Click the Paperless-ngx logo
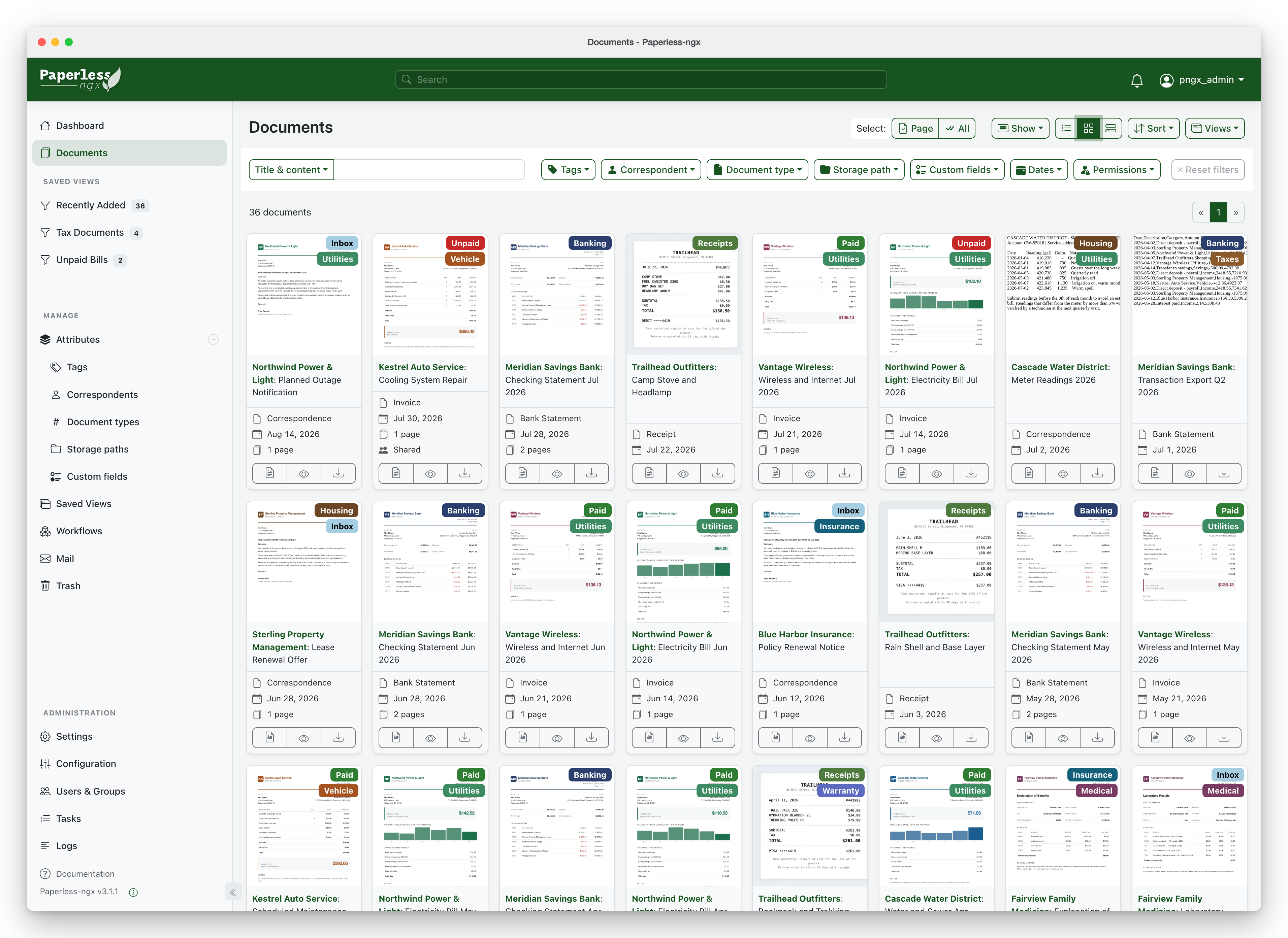 pos(80,79)
